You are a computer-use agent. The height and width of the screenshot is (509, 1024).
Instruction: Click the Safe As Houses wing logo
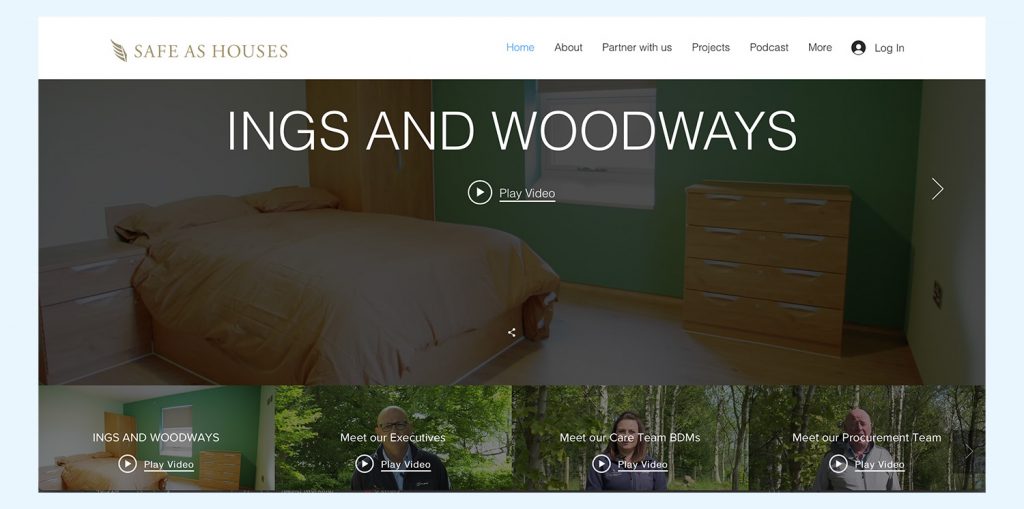click(119, 50)
